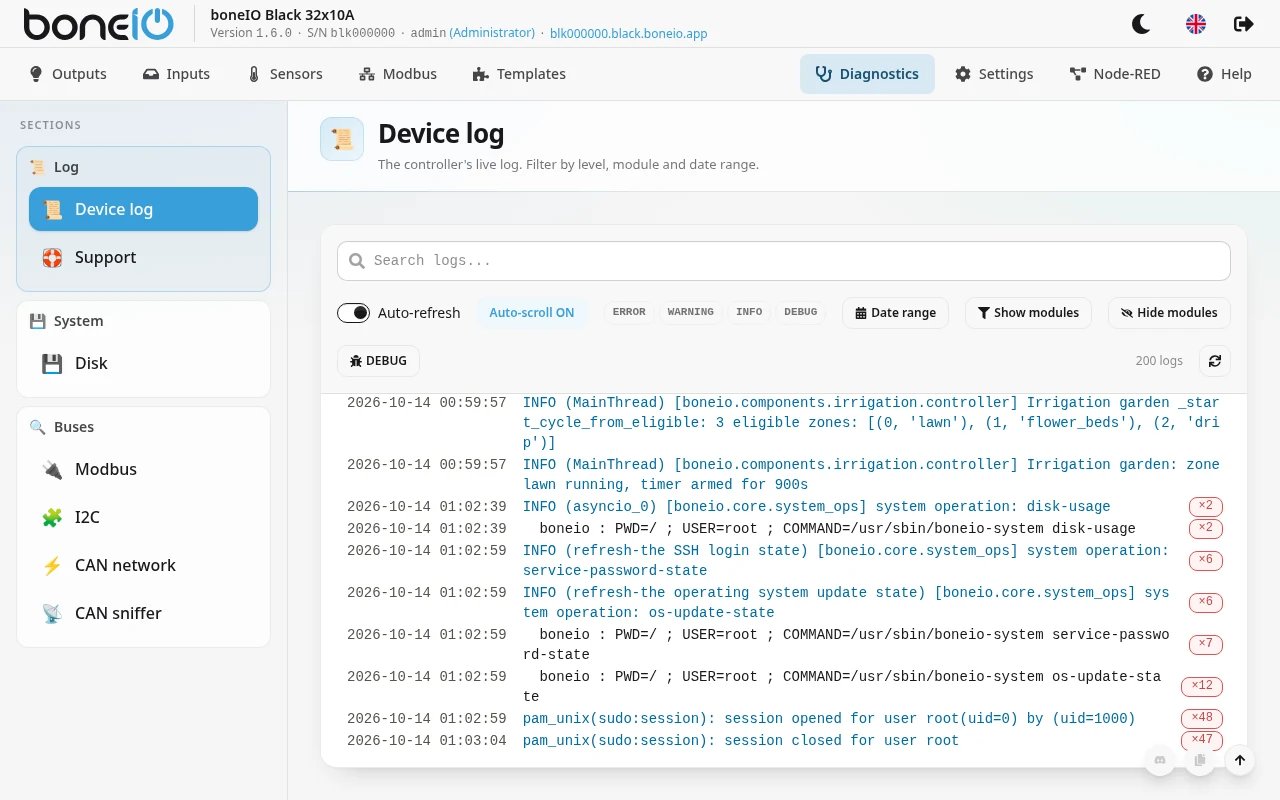Open the Modbus tab in top navigation
Screen dimensions: 1280x800
coord(398,74)
